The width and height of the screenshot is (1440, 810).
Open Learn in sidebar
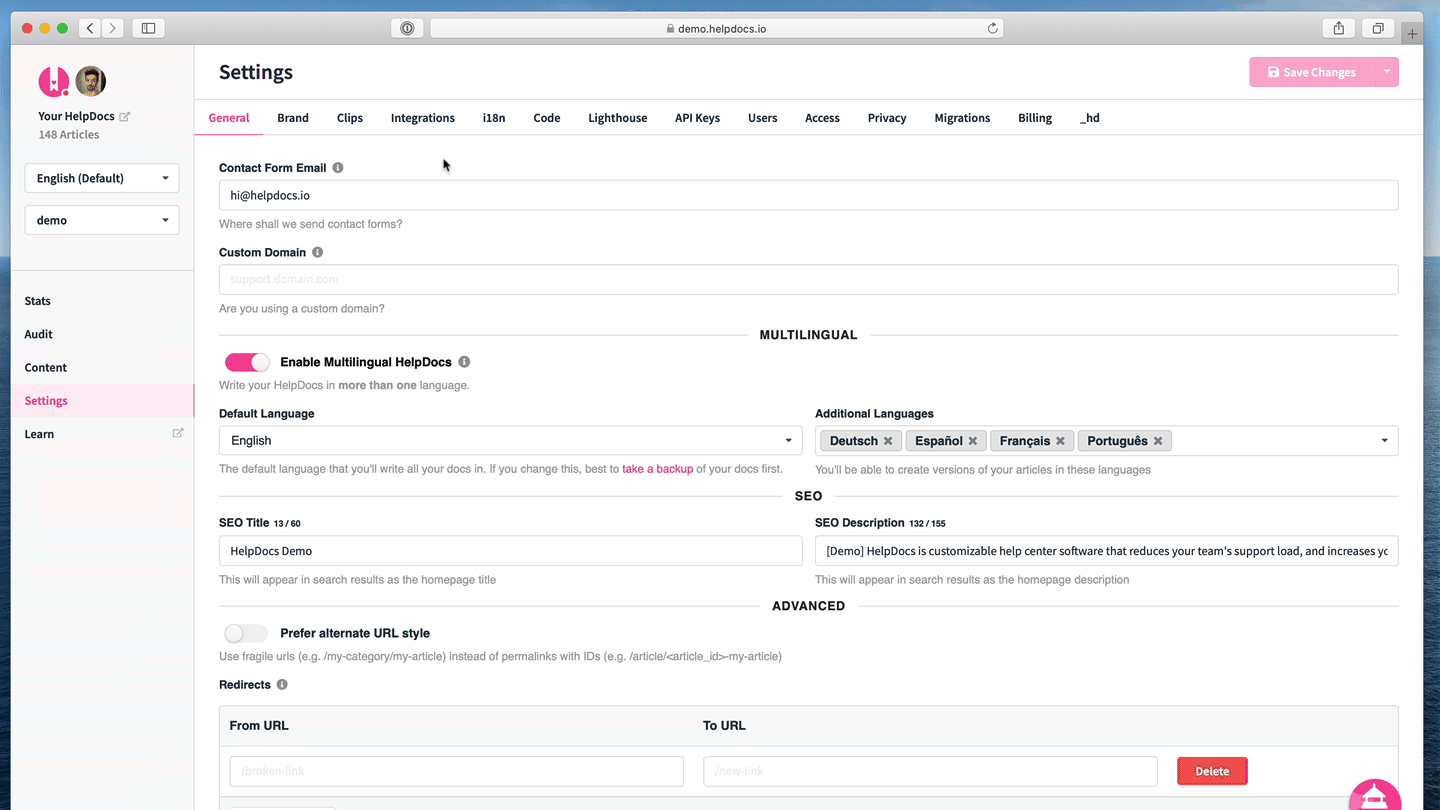40,434
